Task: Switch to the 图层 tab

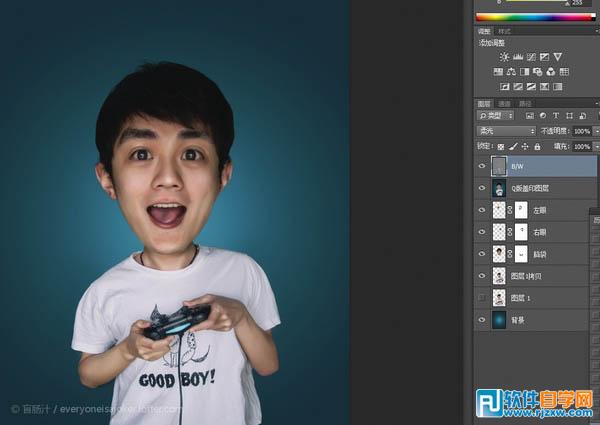Action: (484, 104)
